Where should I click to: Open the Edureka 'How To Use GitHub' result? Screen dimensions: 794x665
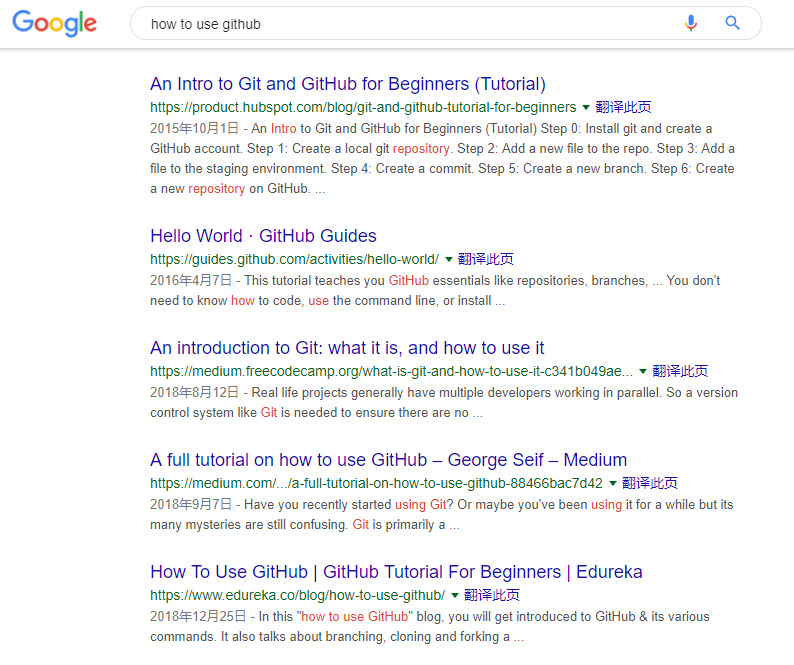(x=396, y=572)
